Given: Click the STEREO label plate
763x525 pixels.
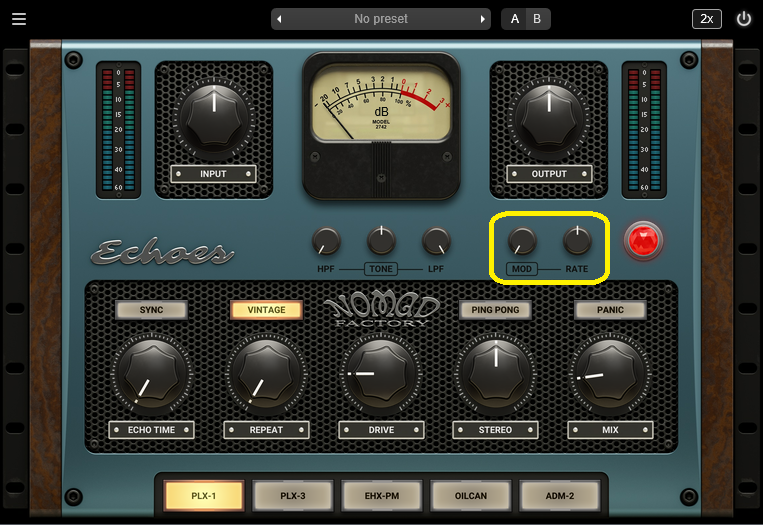Looking at the screenshot, I should coord(495,430).
